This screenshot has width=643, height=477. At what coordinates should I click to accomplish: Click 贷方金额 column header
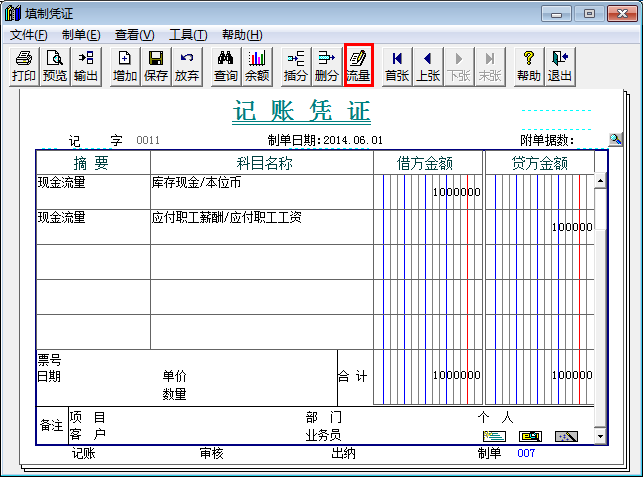[x=540, y=163]
